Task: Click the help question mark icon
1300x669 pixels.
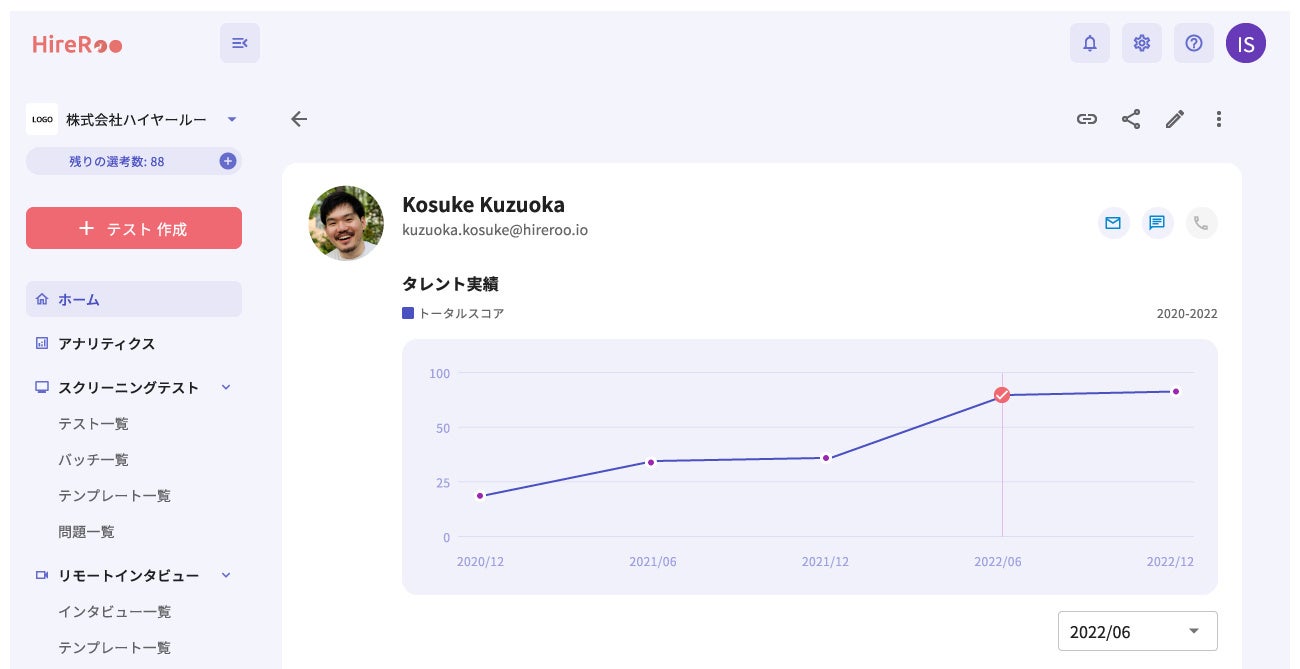Action: [1194, 43]
